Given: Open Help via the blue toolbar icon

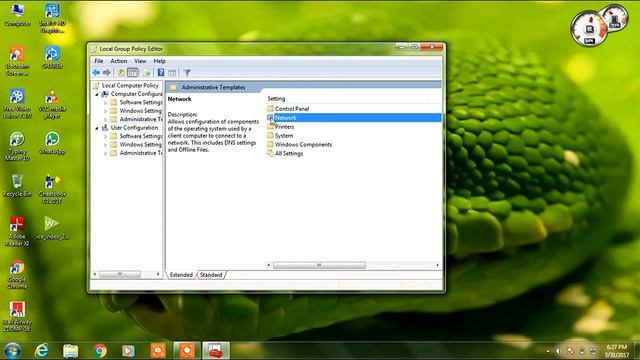Looking at the screenshot, I should [161, 73].
